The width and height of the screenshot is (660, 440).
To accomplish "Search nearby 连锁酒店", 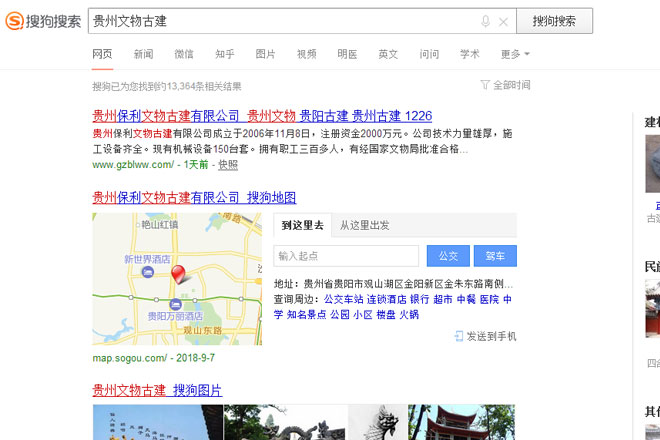I will click(386, 299).
